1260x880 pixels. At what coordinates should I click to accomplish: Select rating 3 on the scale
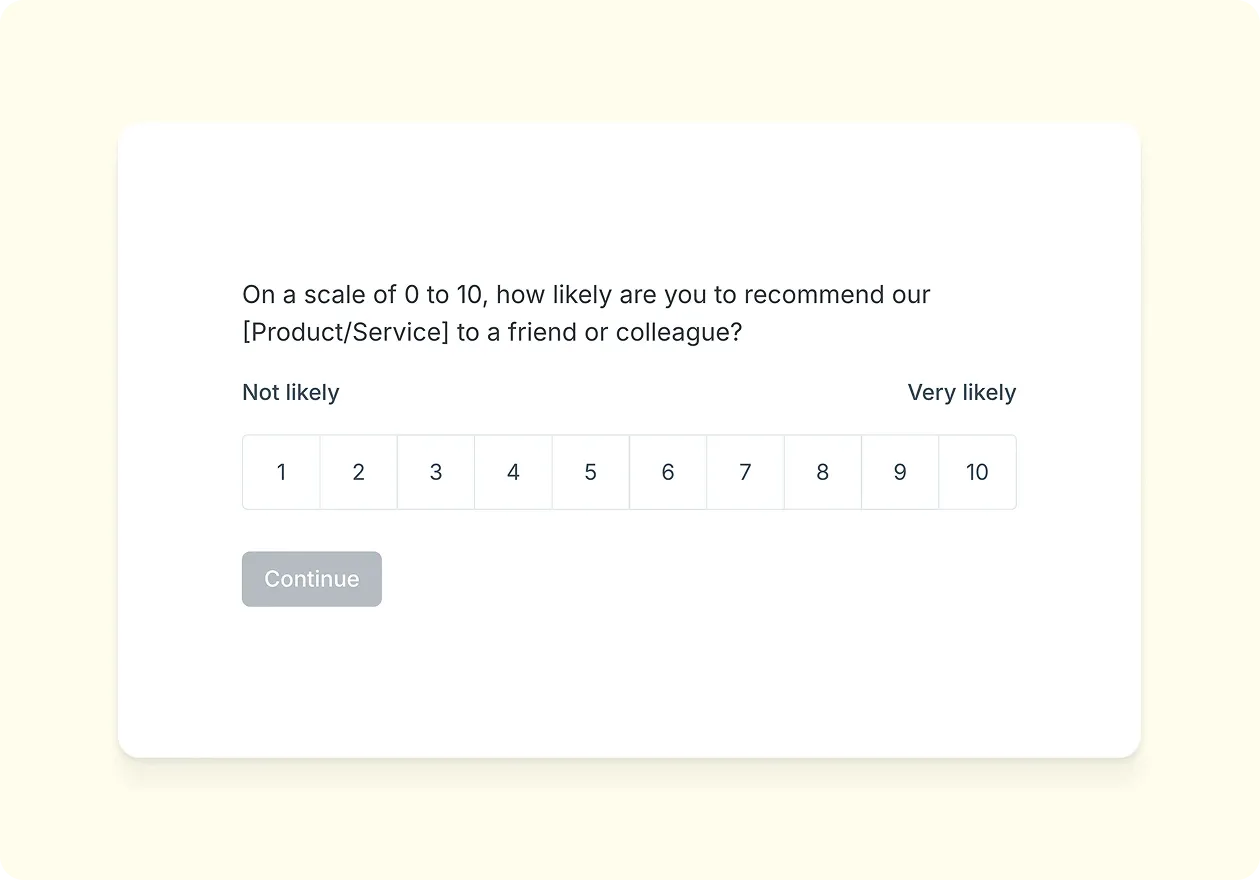436,472
